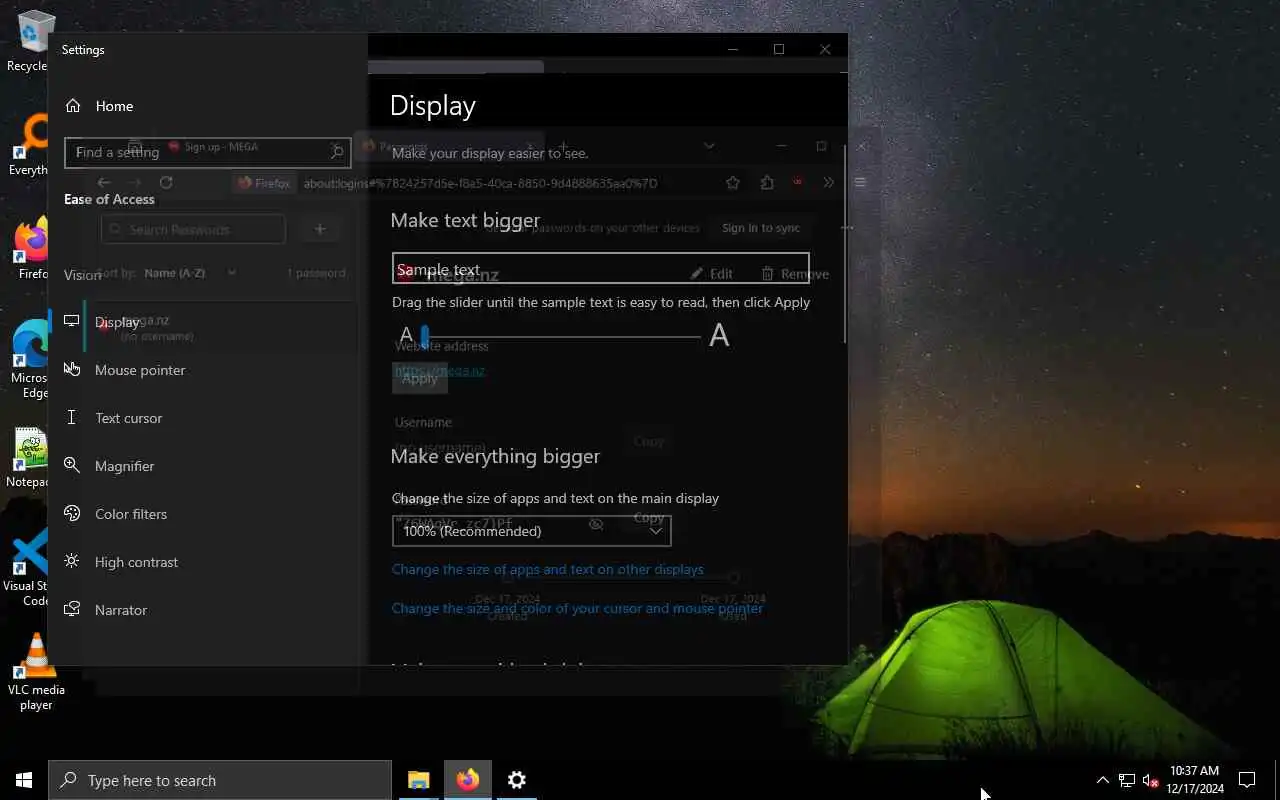Screen dimensions: 1280x800
Task: Click the Make text bigger slider track
Action: [560, 337]
